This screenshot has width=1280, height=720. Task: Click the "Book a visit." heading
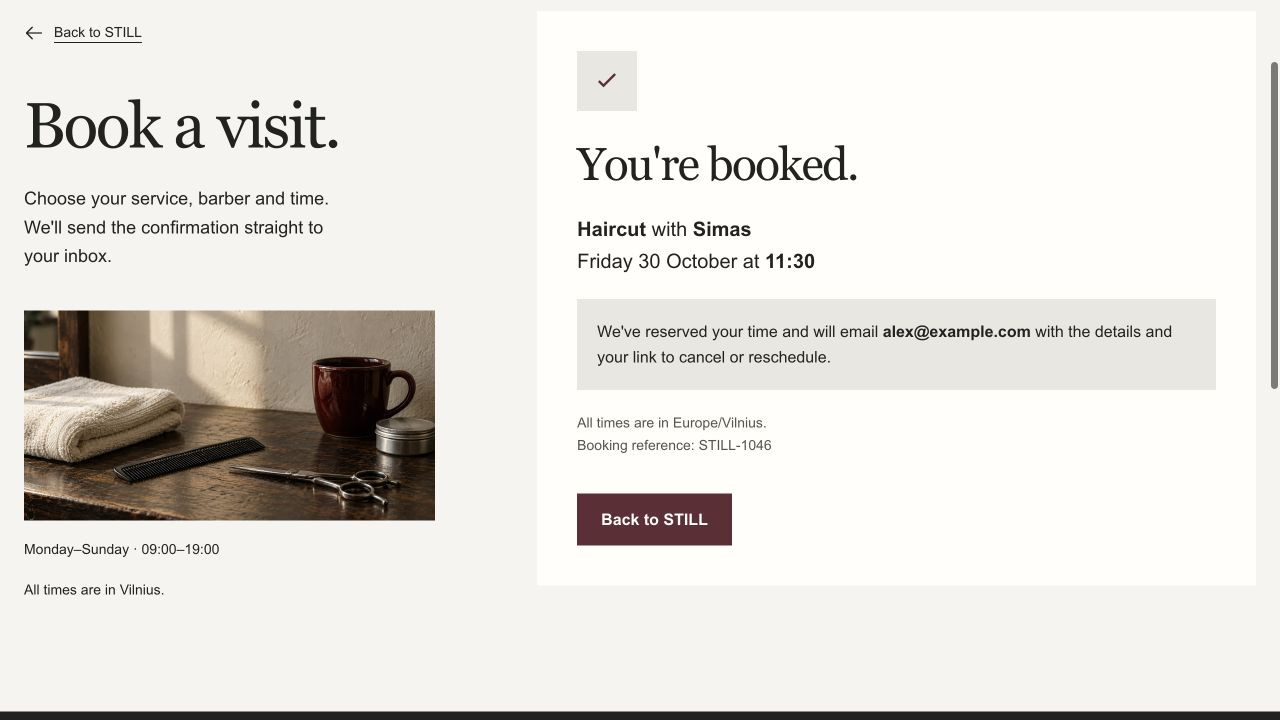(x=182, y=127)
